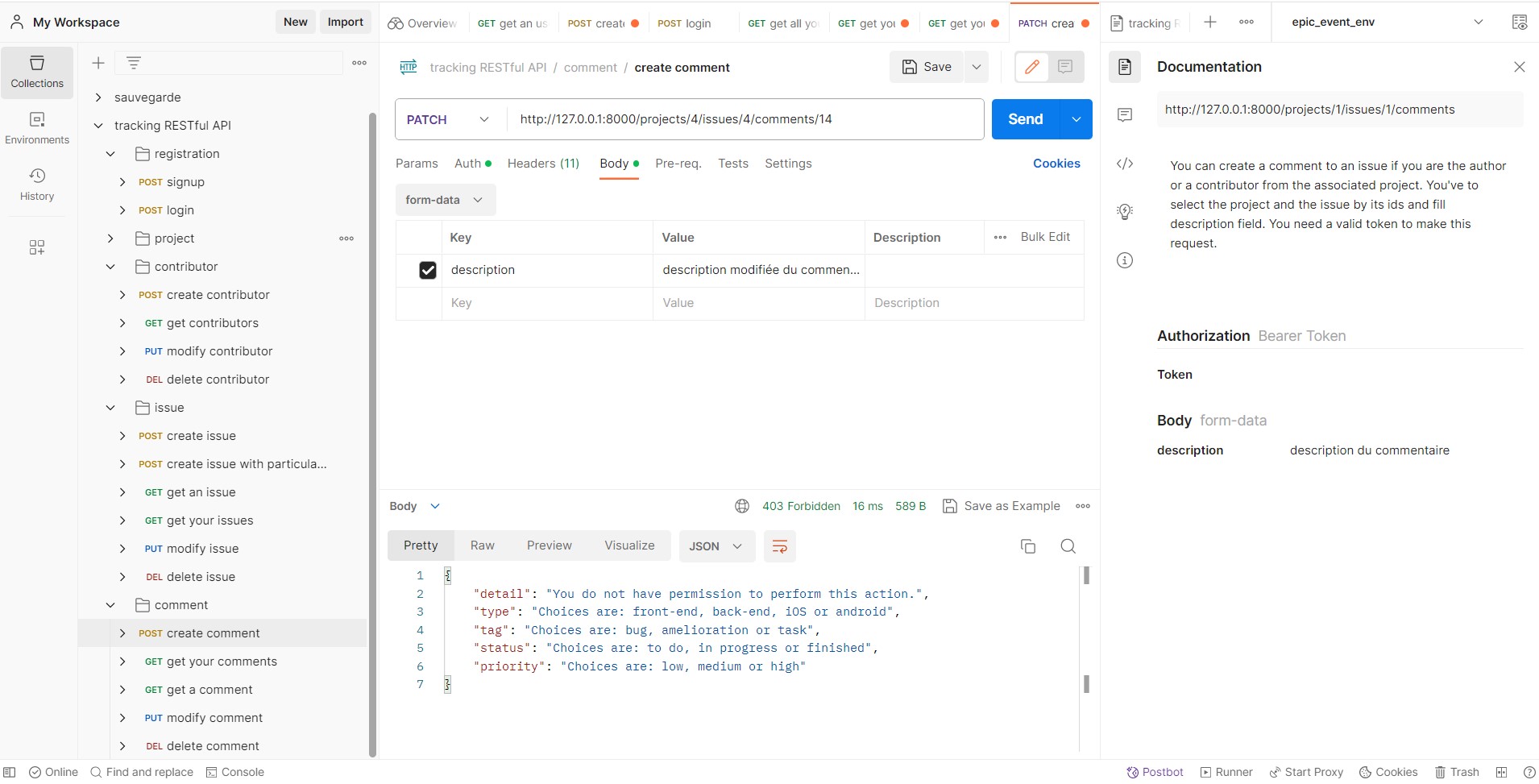
Task: Open the JSON response format dropdown
Action: [716, 546]
